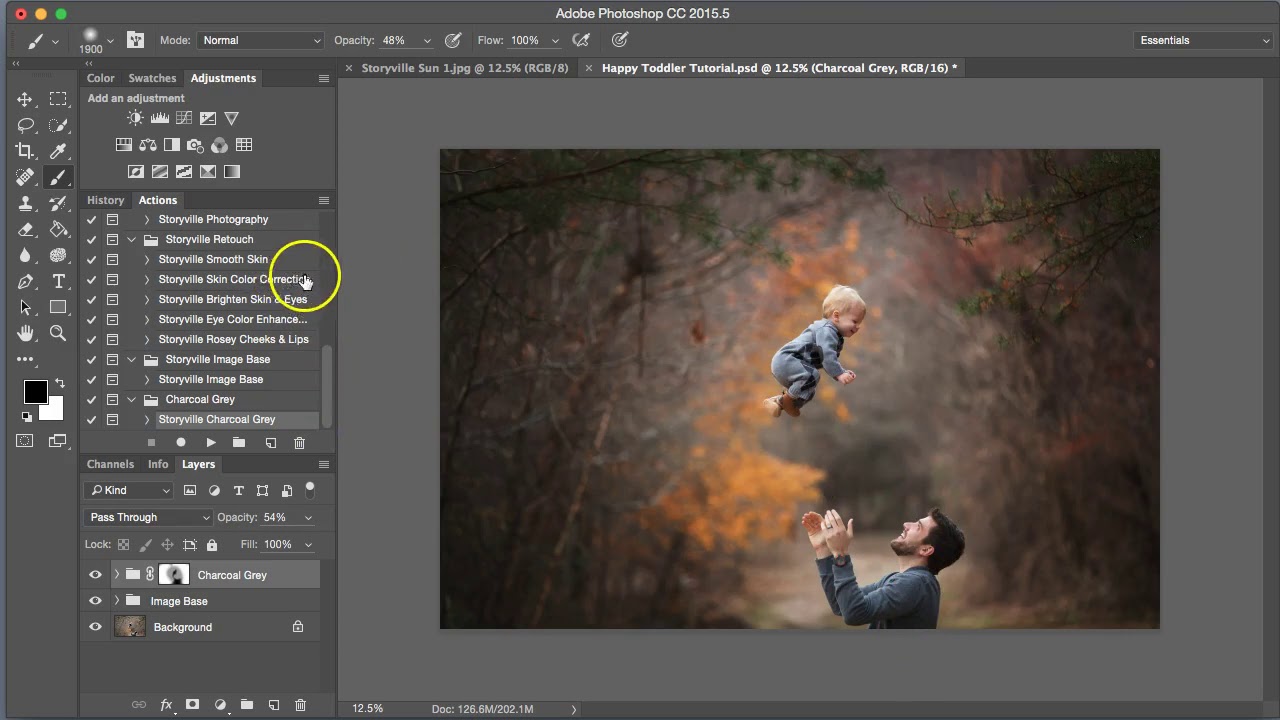The width and height of the screenshot is (1280, 720).
Task: Click the black foreground color swatch
Action: coord(35,392)
